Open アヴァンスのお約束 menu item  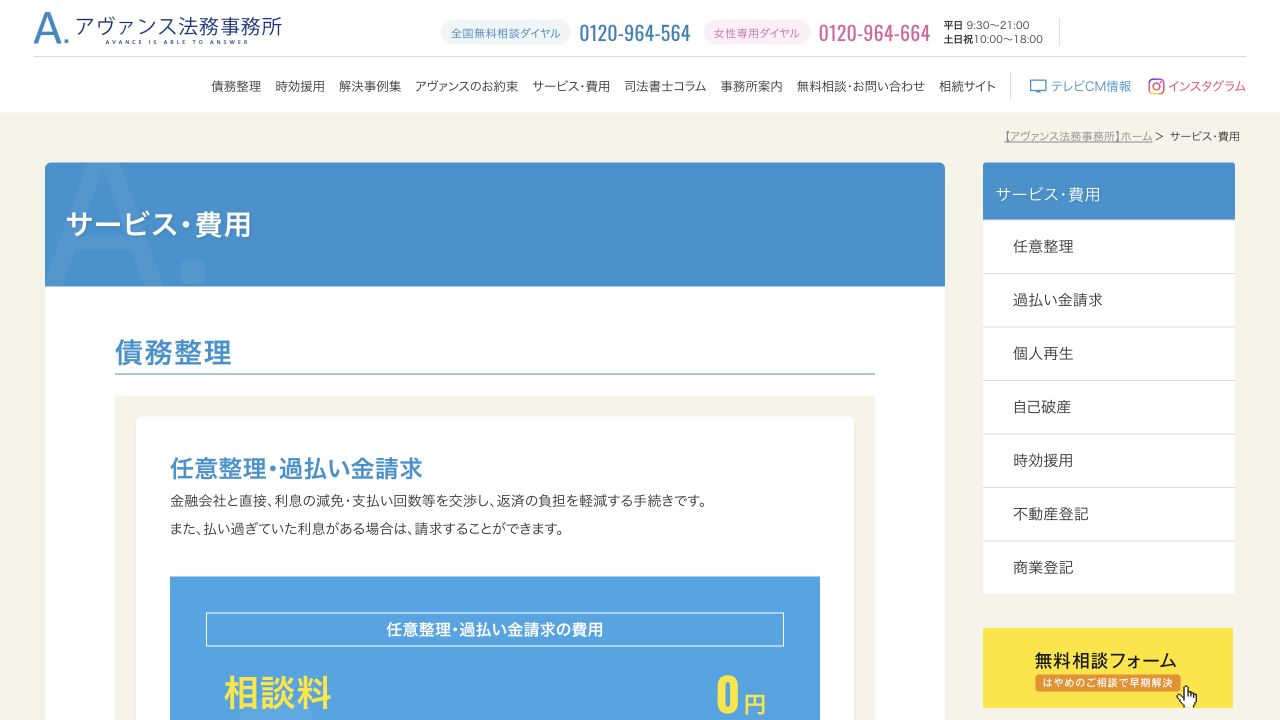466,86
